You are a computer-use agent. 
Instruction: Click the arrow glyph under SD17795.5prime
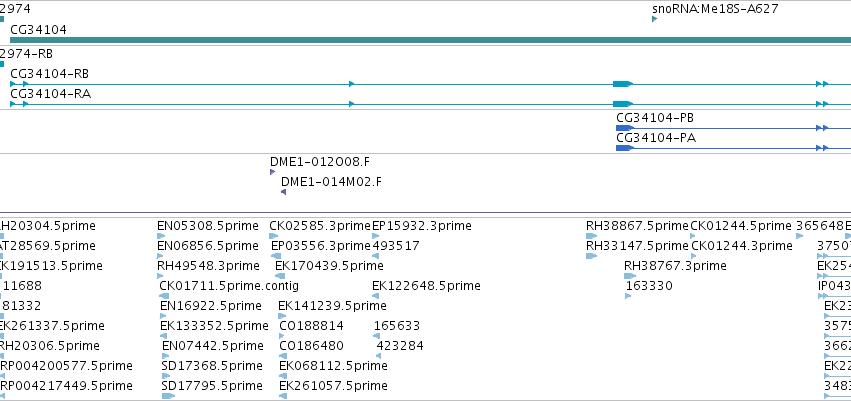point(168,396)
